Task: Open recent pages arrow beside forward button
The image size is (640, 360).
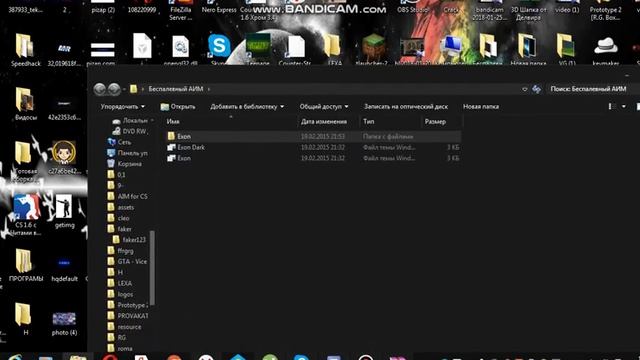Action: pyautogui.click(x=124, y=89)
